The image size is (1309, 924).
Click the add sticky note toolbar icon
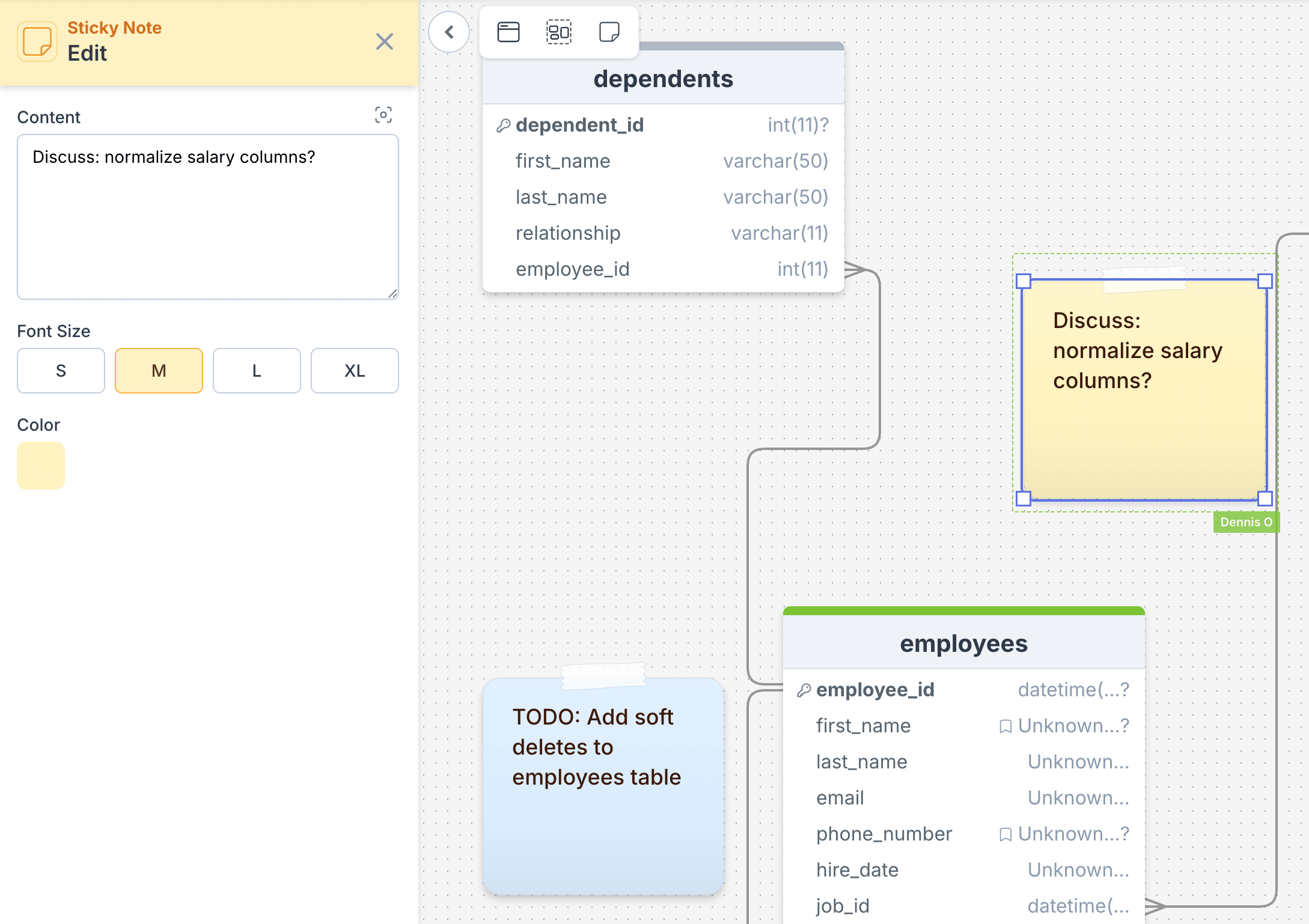[x=609, y=32]
